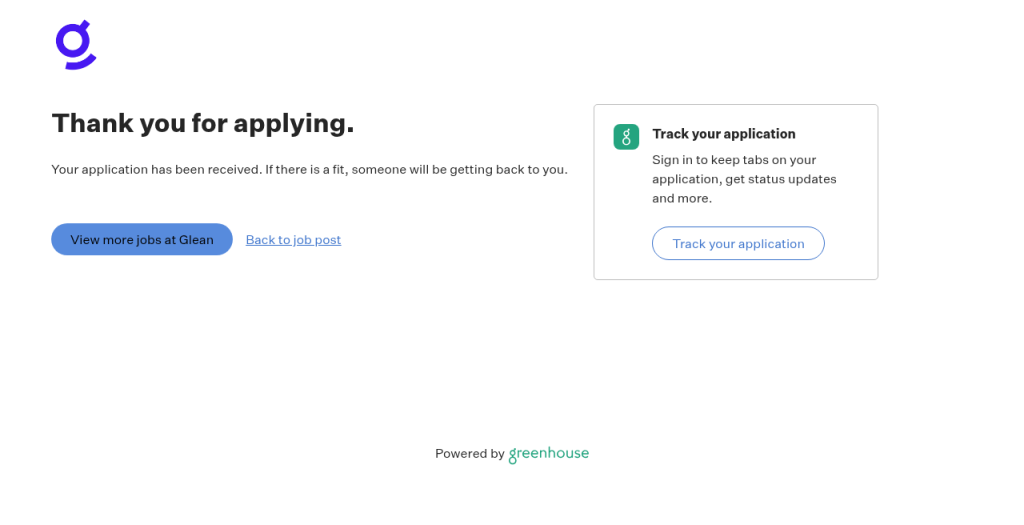Screen dimensions: 1024x525
Task: Click the purple Glean logo
Action: [76, 44]
